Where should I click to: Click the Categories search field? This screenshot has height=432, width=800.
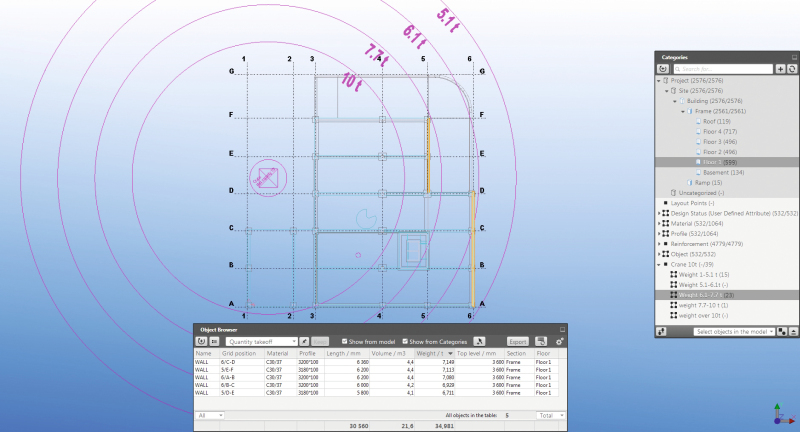723,69
